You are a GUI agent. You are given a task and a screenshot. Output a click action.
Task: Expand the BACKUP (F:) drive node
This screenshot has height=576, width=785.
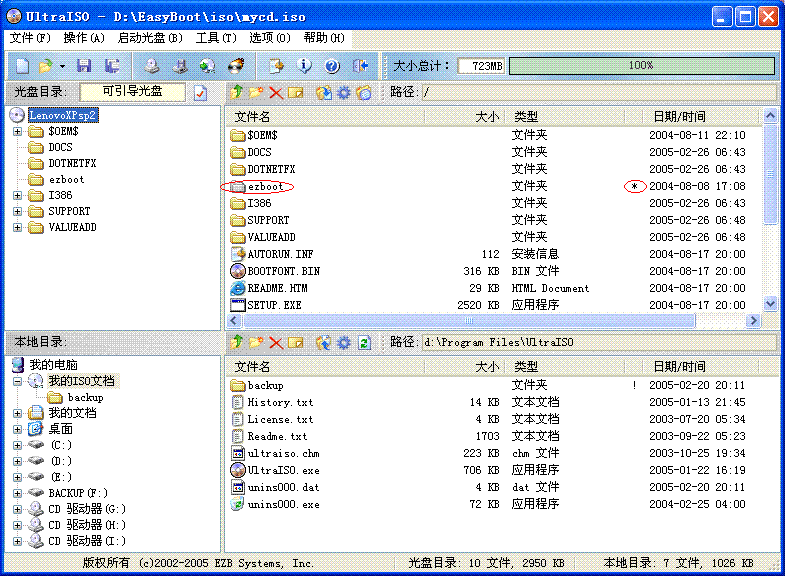[18, 493]
